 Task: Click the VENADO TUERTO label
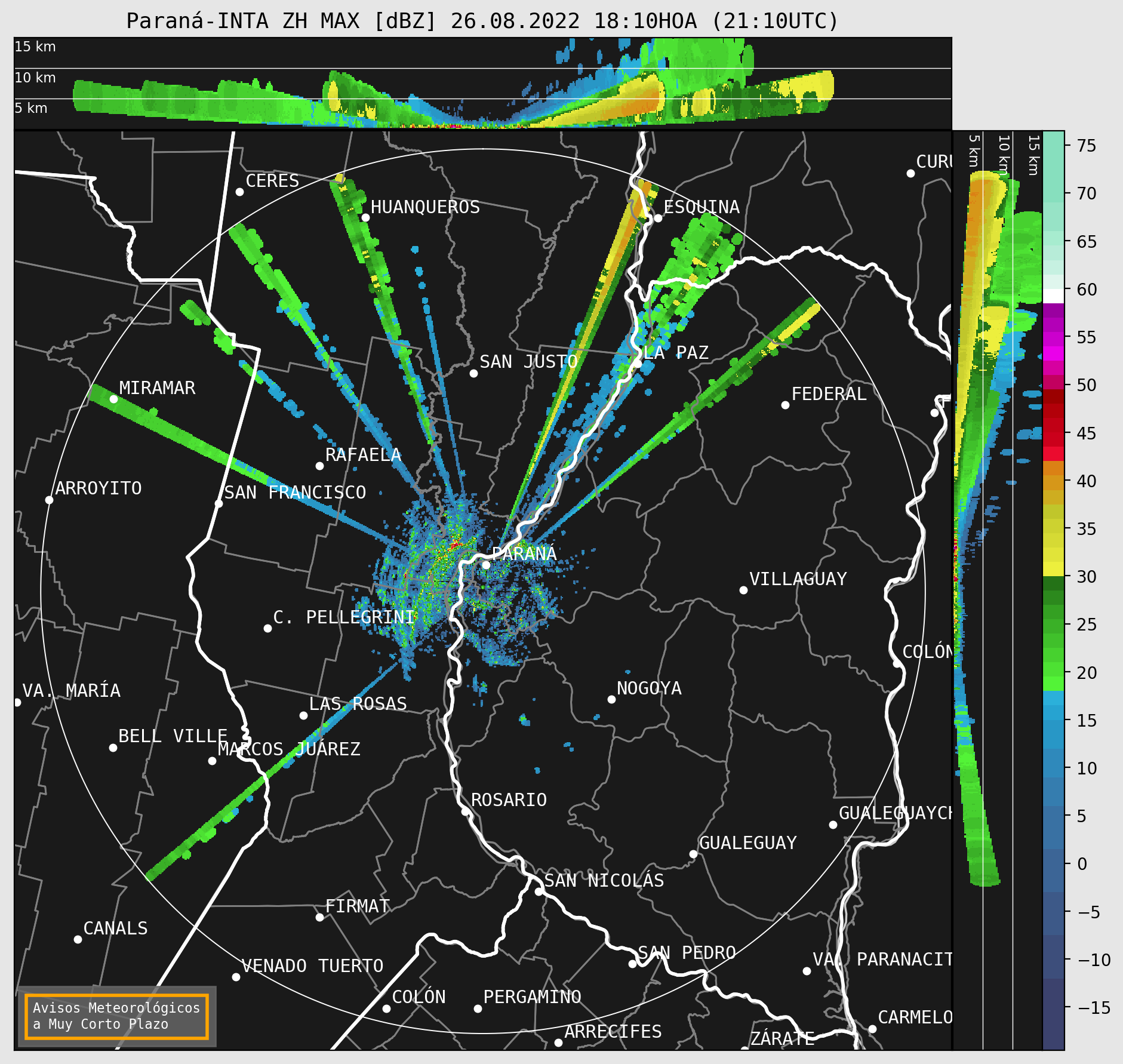click(312, 966)
